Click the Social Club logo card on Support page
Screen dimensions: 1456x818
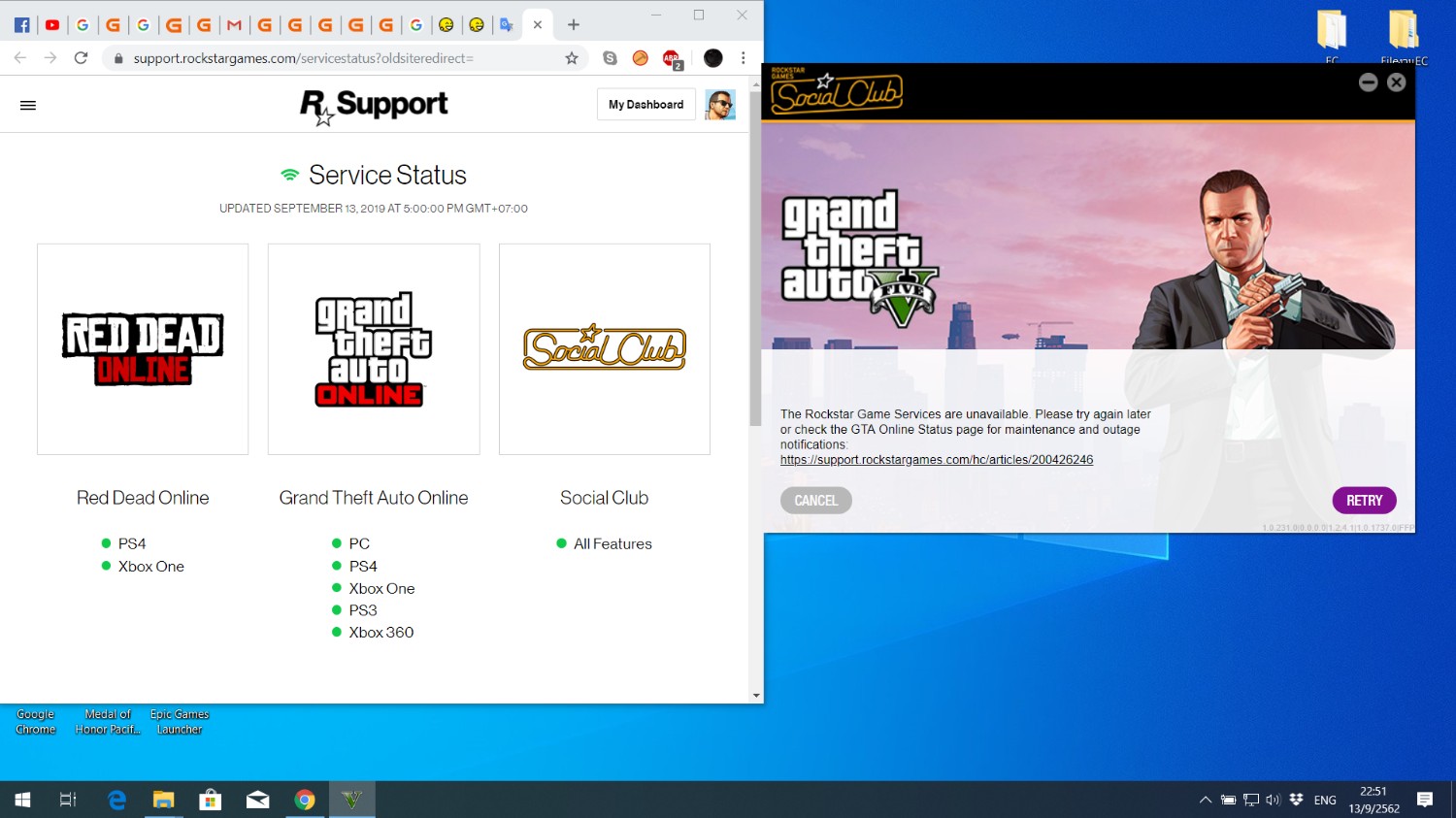pyautogui.click(x=605, y=349)
